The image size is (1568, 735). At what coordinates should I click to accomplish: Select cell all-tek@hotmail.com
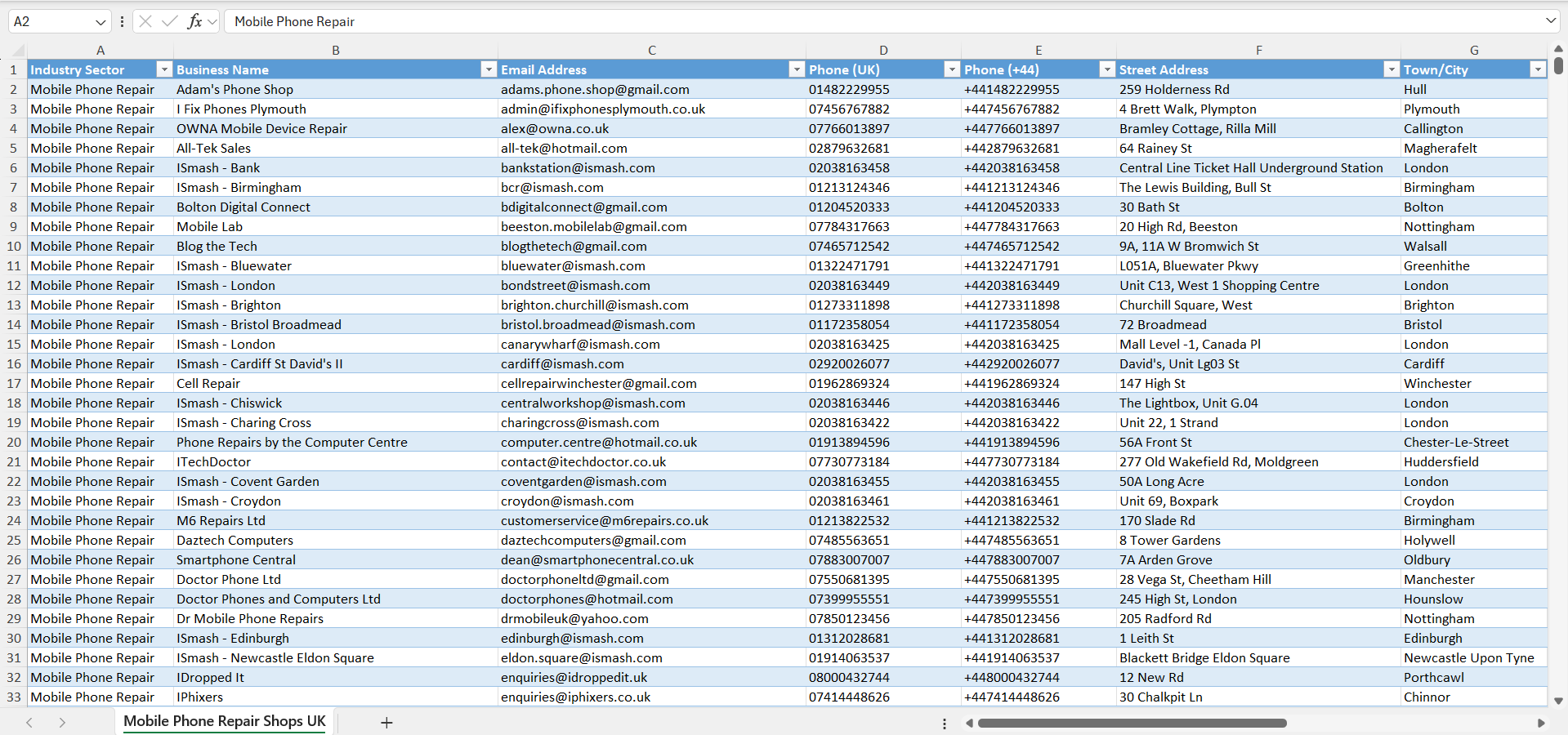pyautogui.click(x=652, y=148)
